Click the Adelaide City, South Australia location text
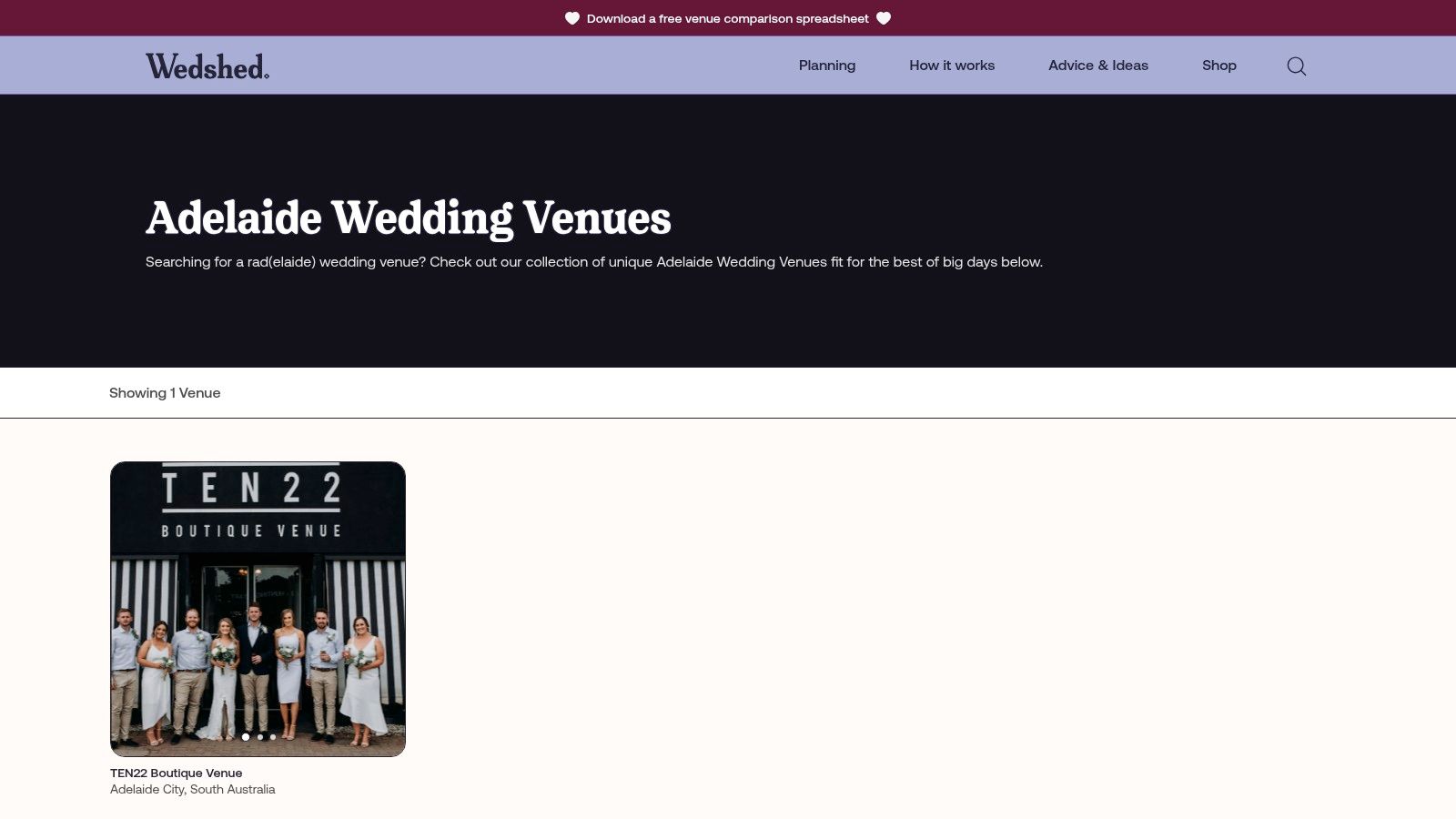 192,789
